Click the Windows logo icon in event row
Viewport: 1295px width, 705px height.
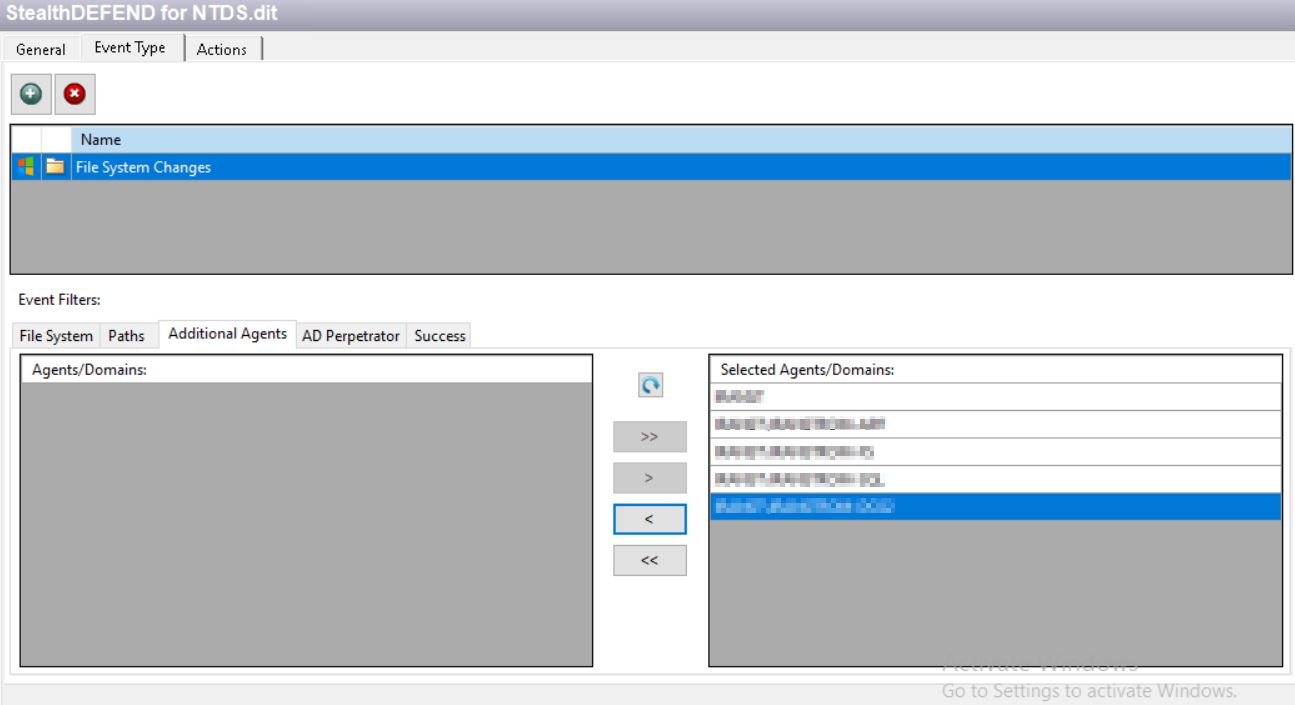click(x=26, y=168)
